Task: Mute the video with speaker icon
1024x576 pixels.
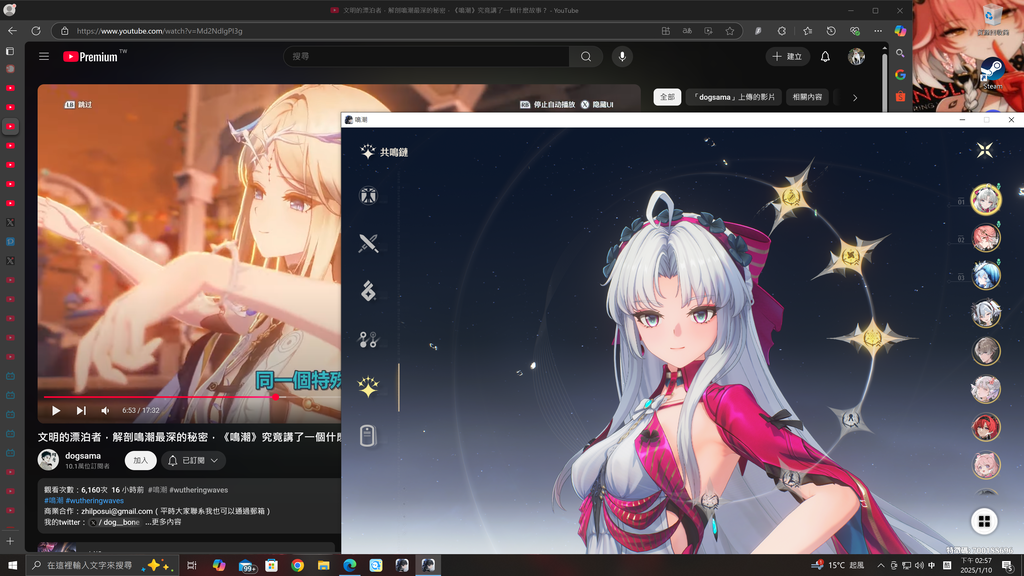Action: click(x=105, y=411)
